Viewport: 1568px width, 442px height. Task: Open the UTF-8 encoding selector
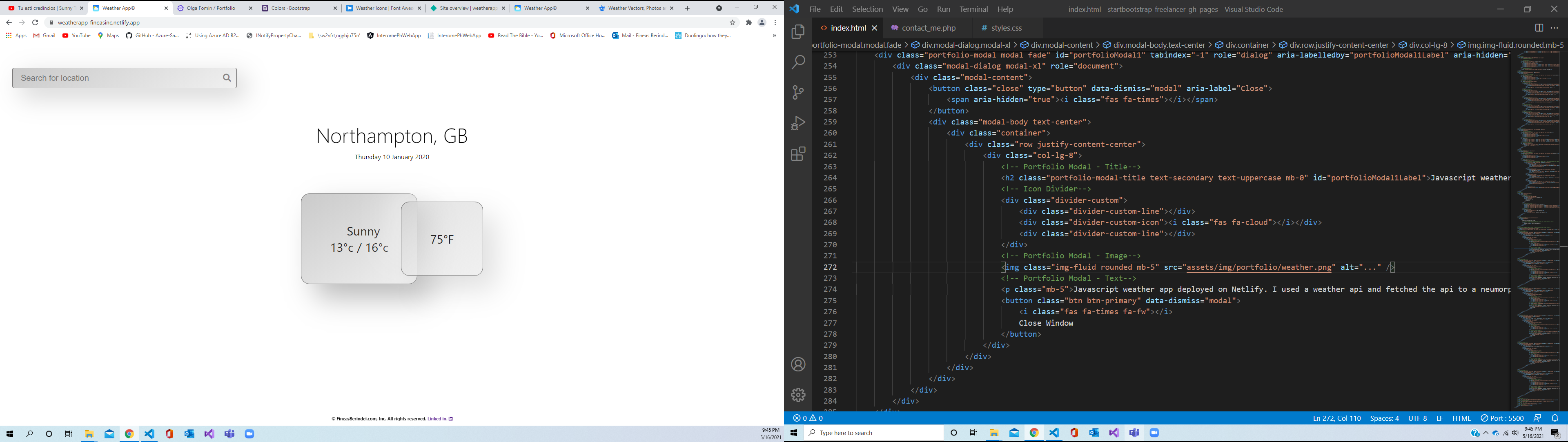1417,418
